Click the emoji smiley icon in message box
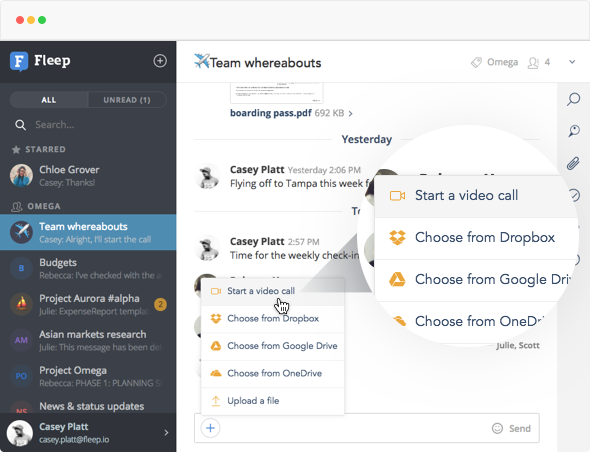The image size is (590, 452). click(497, 428)
